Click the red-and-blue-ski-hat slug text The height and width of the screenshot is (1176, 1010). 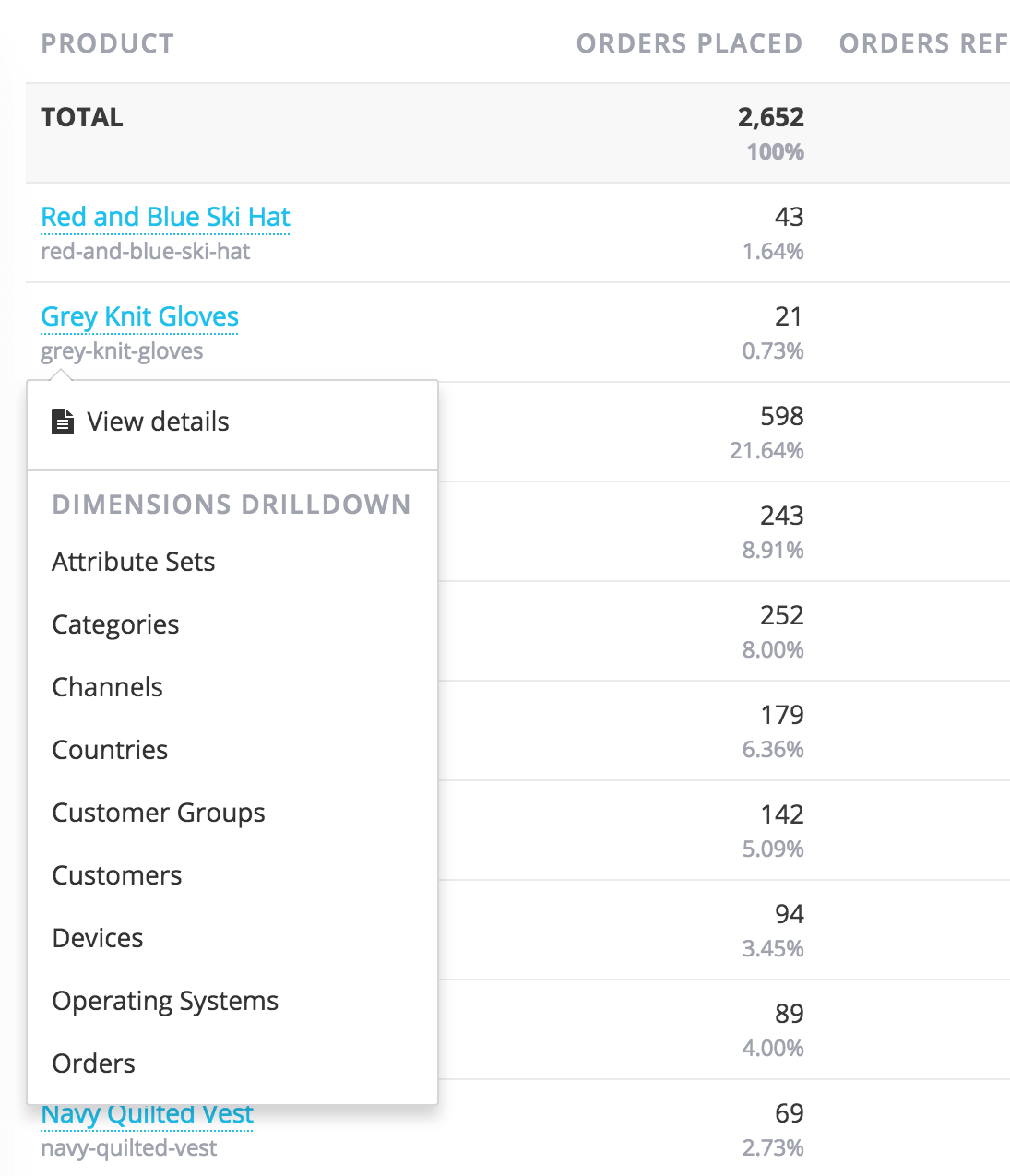pyautogui.click(x=146, y=251)
